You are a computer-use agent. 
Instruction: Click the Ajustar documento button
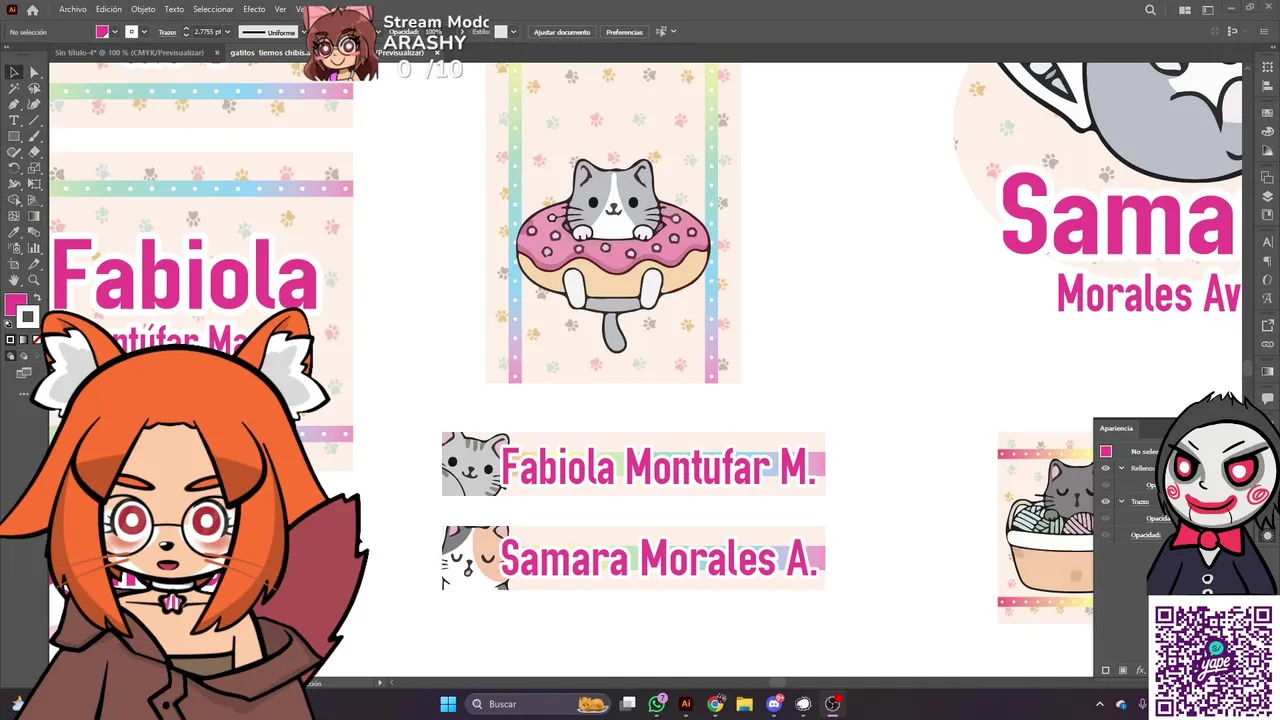click(562, 32)
